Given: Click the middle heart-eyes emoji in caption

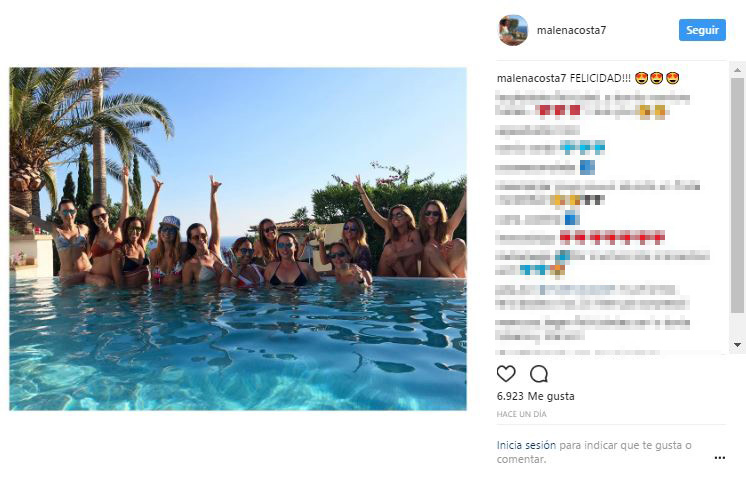Looking at the screenshot, I should 657,78.
